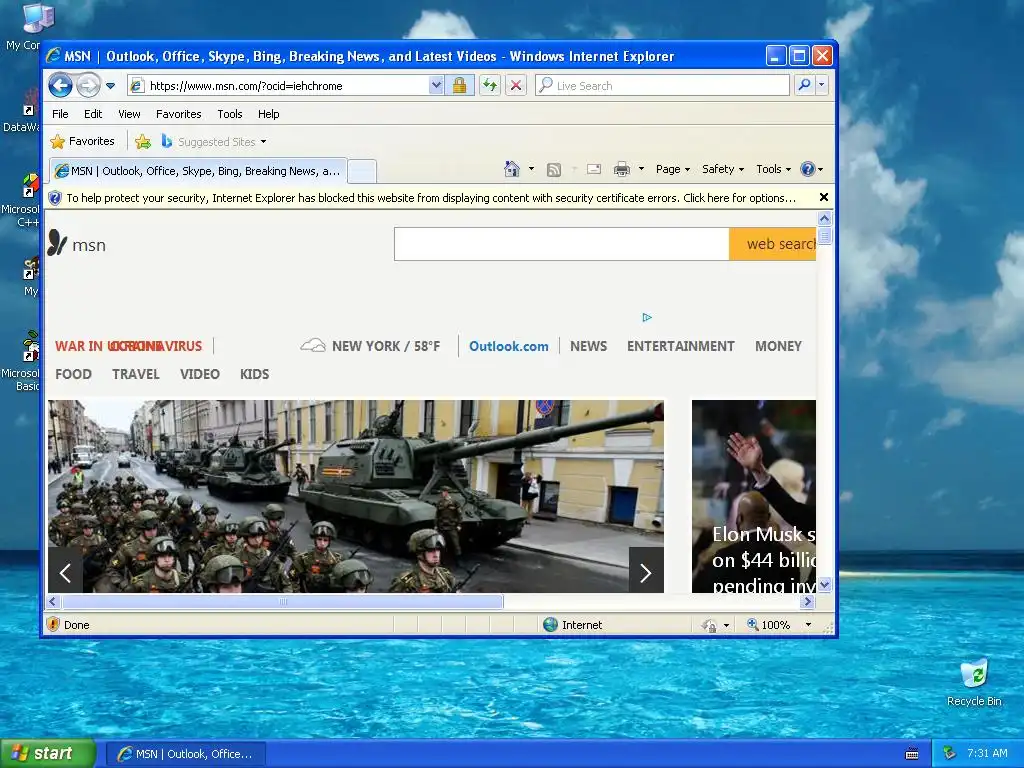Viewport: 1024px width, 768px height.
Task: Show next slide in news carousel
Action: tap(646, 573)
